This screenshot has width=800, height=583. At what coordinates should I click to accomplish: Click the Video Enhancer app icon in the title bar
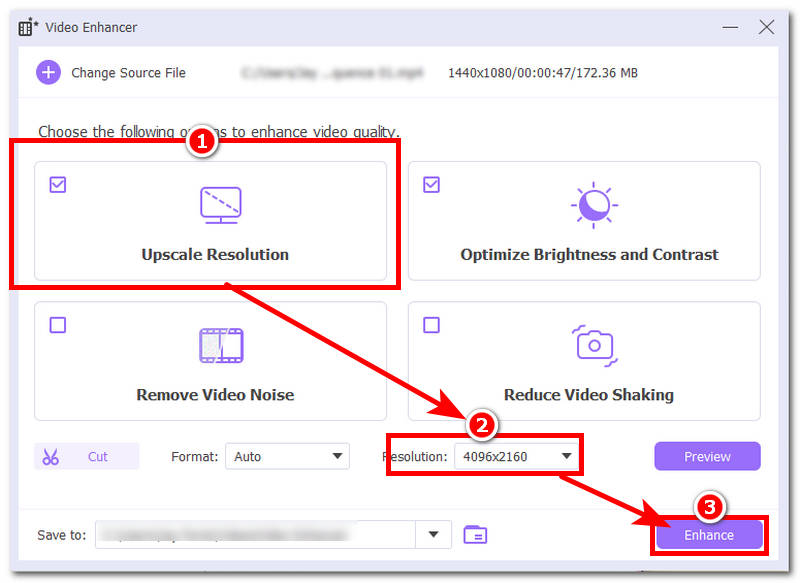[28, 27]
